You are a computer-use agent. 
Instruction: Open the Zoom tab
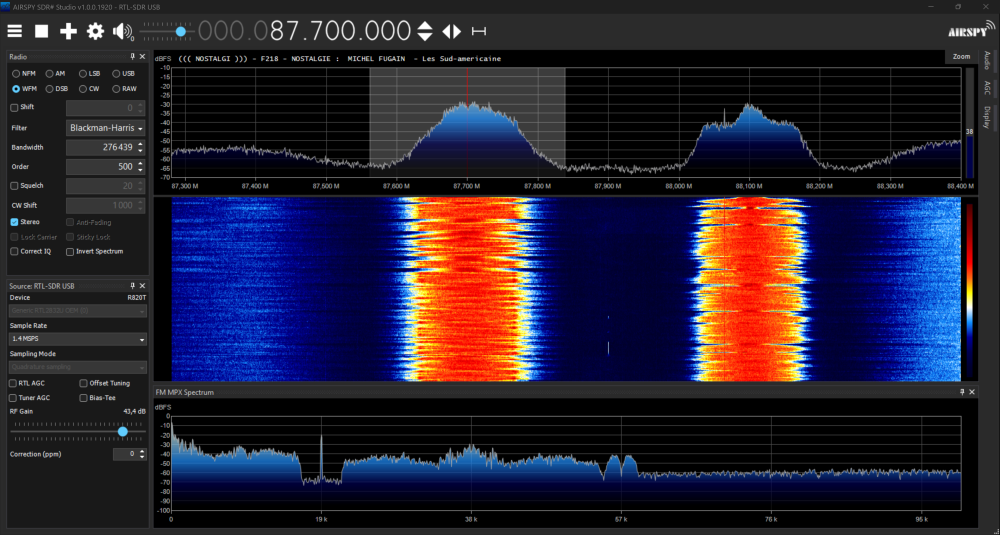pyautogui.click(x=961, y=57)
